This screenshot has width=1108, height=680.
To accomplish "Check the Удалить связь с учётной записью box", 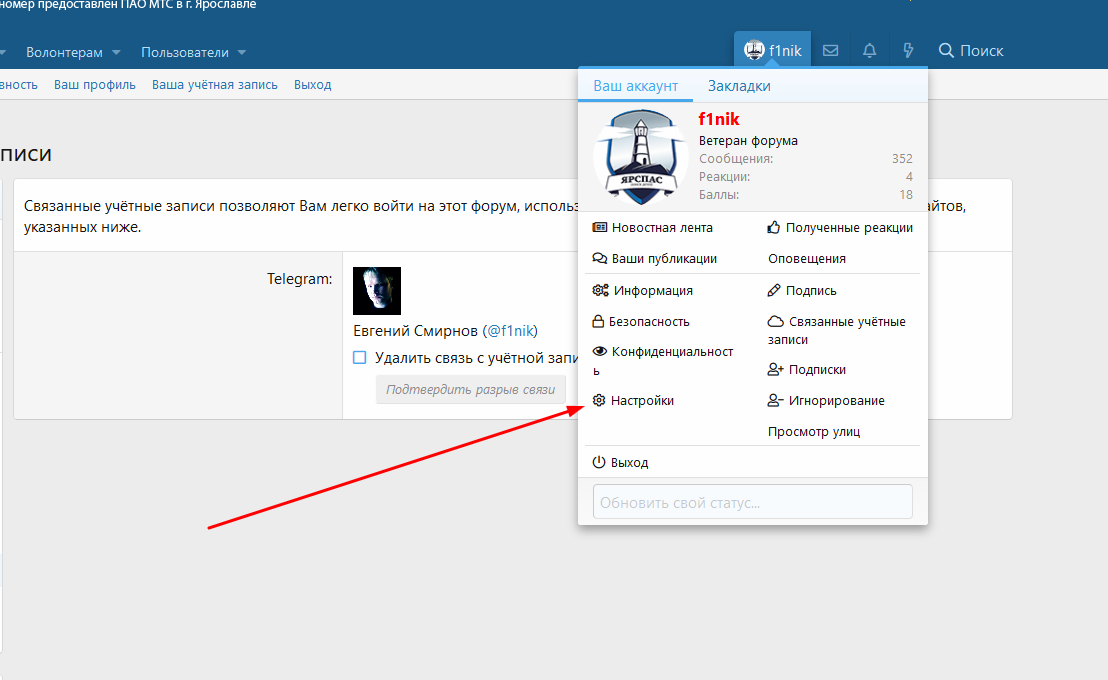I will (360, 358).
